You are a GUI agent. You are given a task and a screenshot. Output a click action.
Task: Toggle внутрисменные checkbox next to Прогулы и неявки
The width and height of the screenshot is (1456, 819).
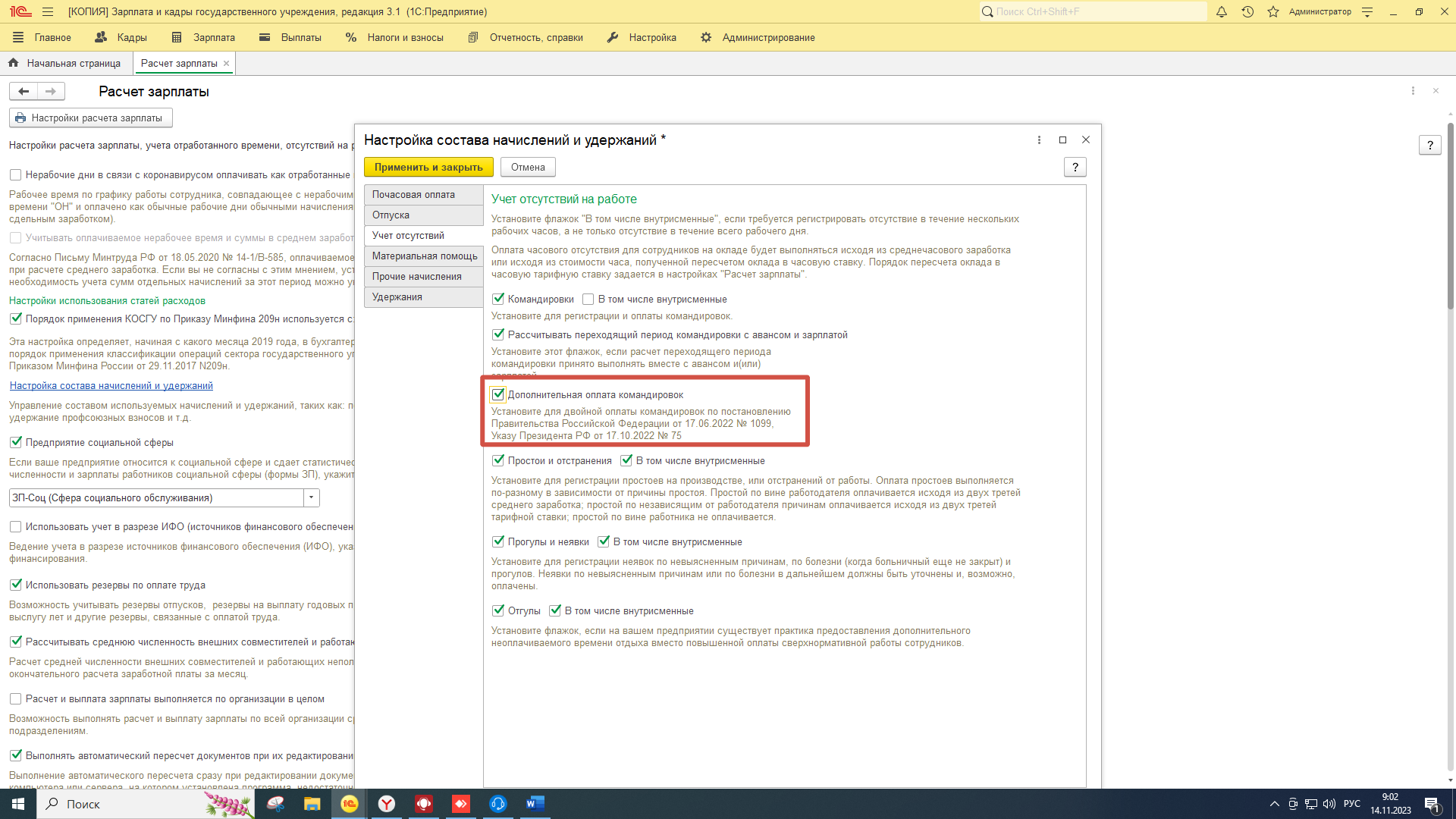[x=604, y=541]
